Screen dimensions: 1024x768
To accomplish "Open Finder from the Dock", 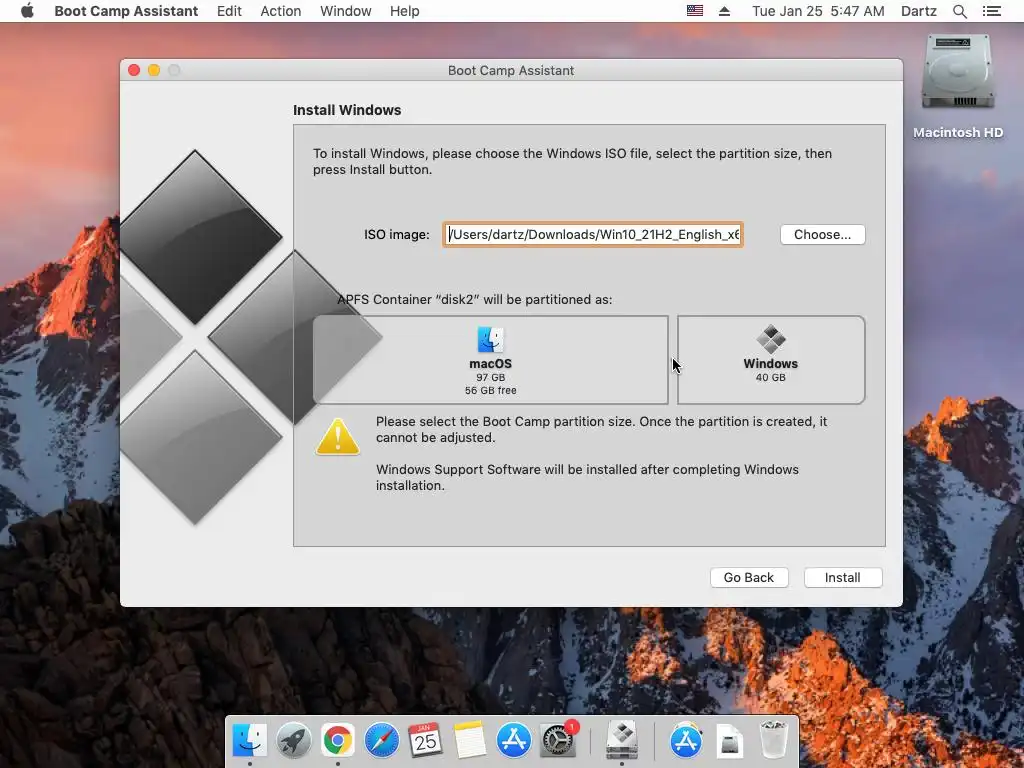I will click(249, 741).
